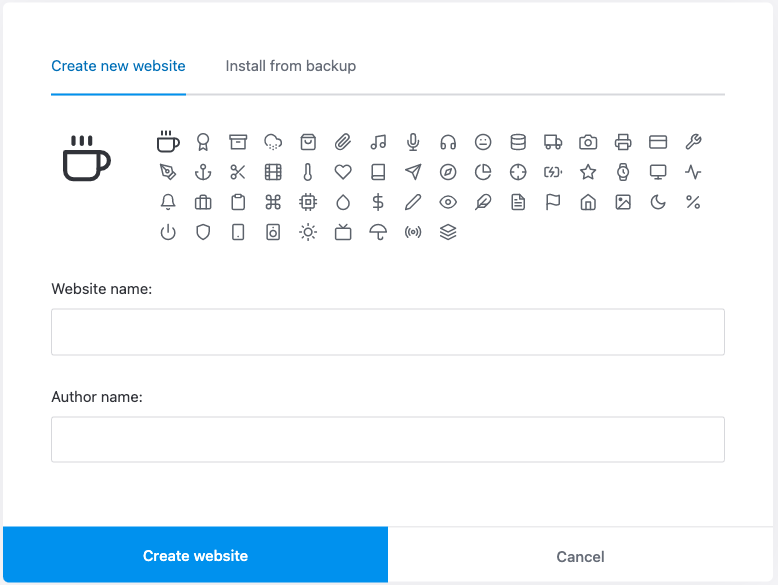Choose the layers stack icon

pos(448,232)
